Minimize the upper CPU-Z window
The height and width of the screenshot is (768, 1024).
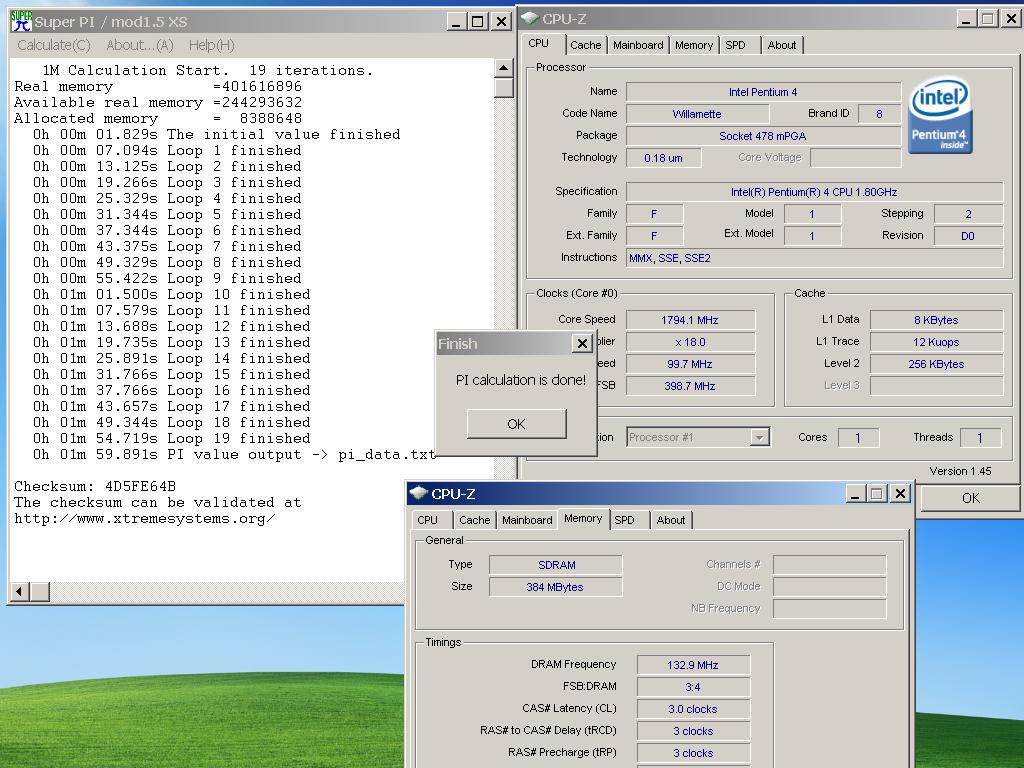tap(966, 19)
